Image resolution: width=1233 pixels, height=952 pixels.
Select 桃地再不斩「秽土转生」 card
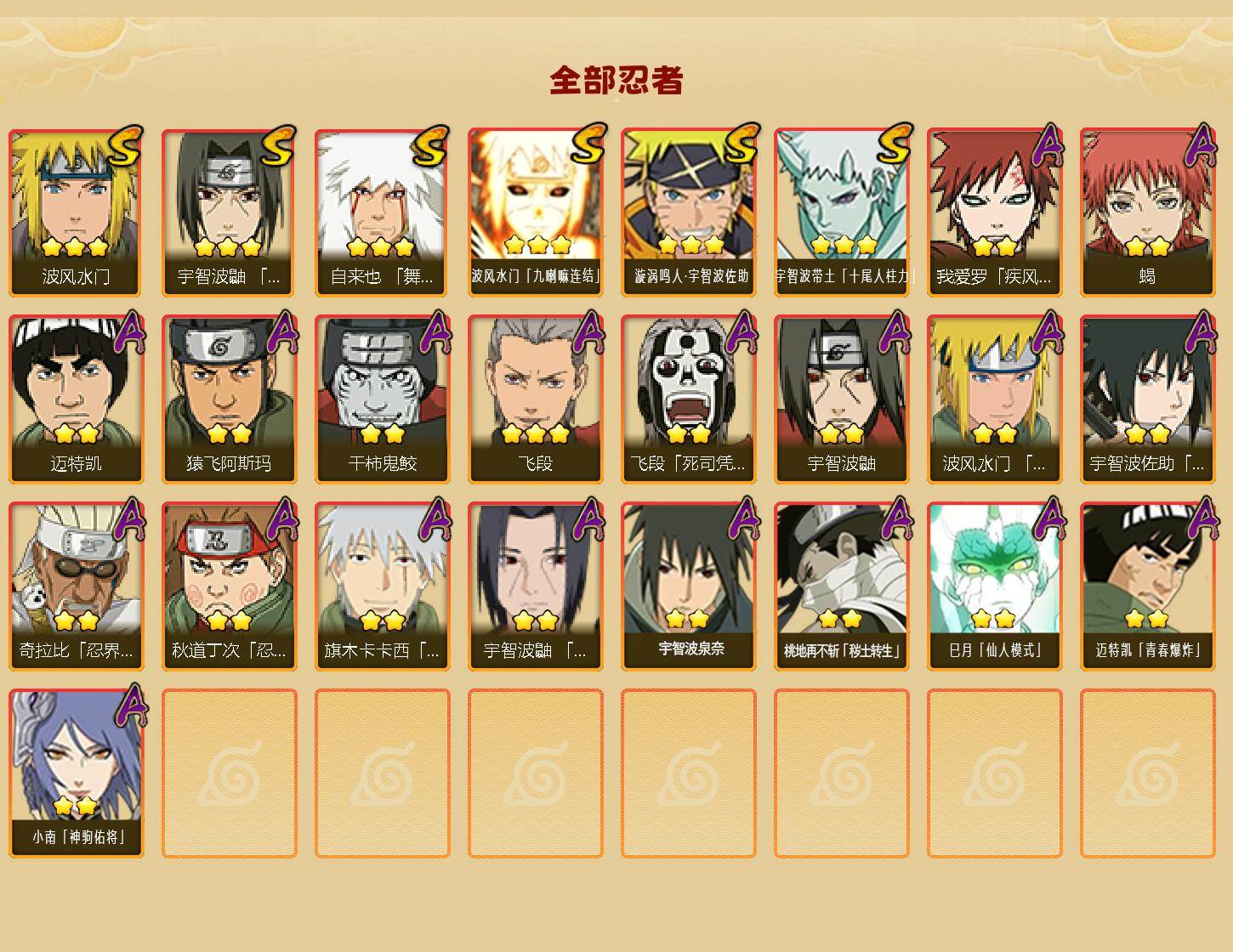[x=842, y=586]
